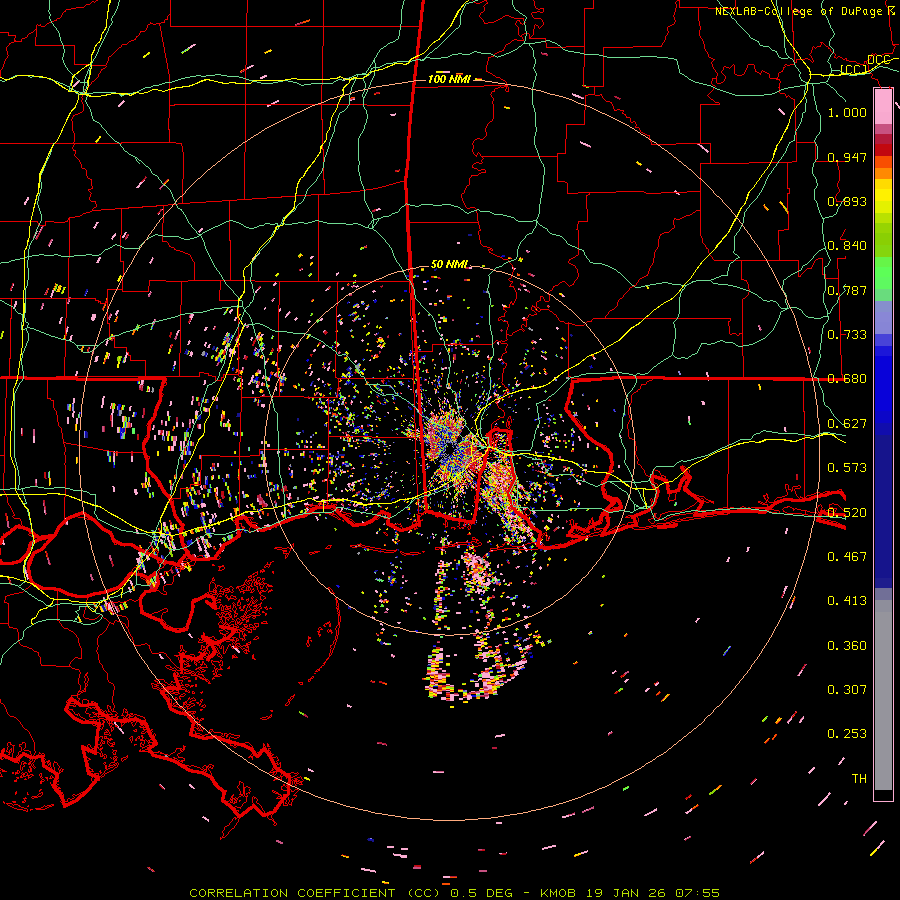Click the 0.733 scale value
Image resolution: width=900 pixels, height=900 pixels.
point(847,334)
